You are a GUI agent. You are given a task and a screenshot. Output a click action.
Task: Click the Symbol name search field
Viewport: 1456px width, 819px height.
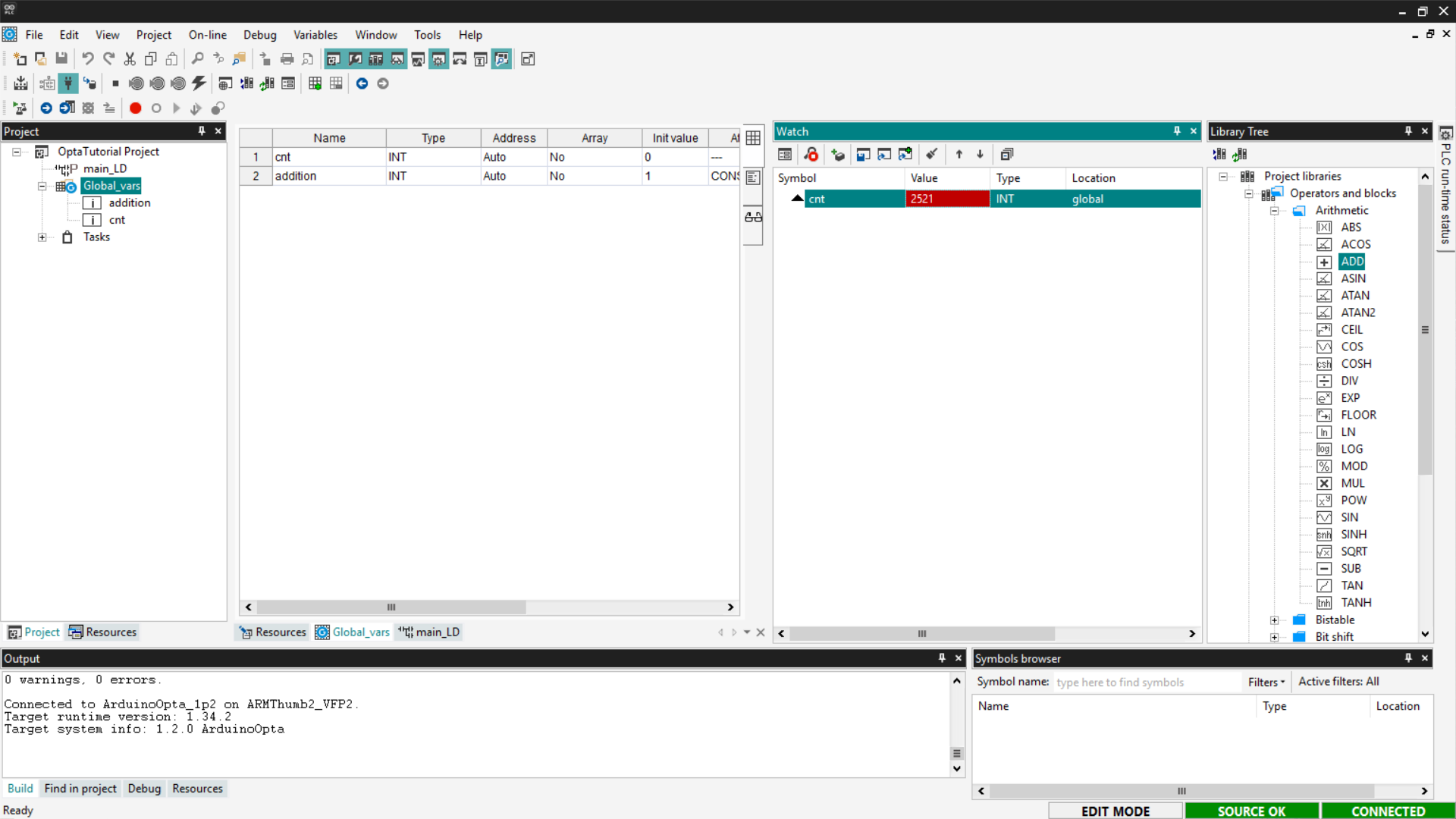(1145, 682)
